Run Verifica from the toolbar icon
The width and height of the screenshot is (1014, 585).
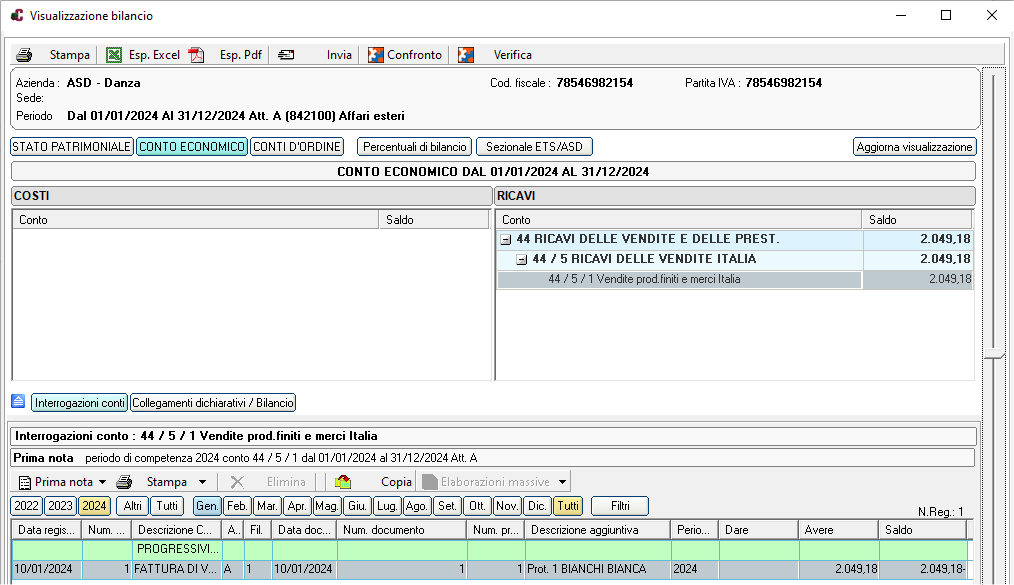click(466, 55)
